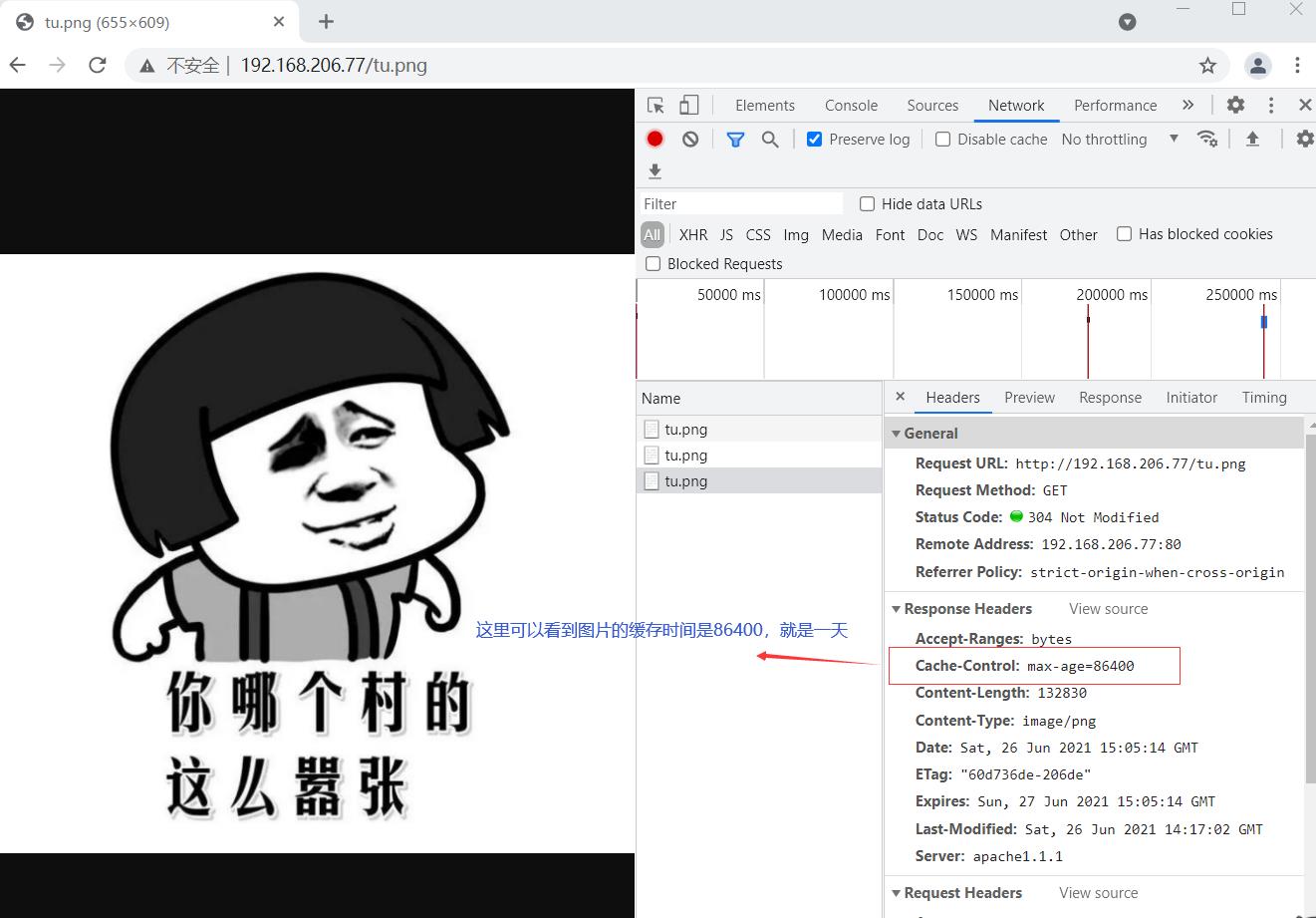
Task: Open the No throttling dropdown
Action: coord(1120,140)
